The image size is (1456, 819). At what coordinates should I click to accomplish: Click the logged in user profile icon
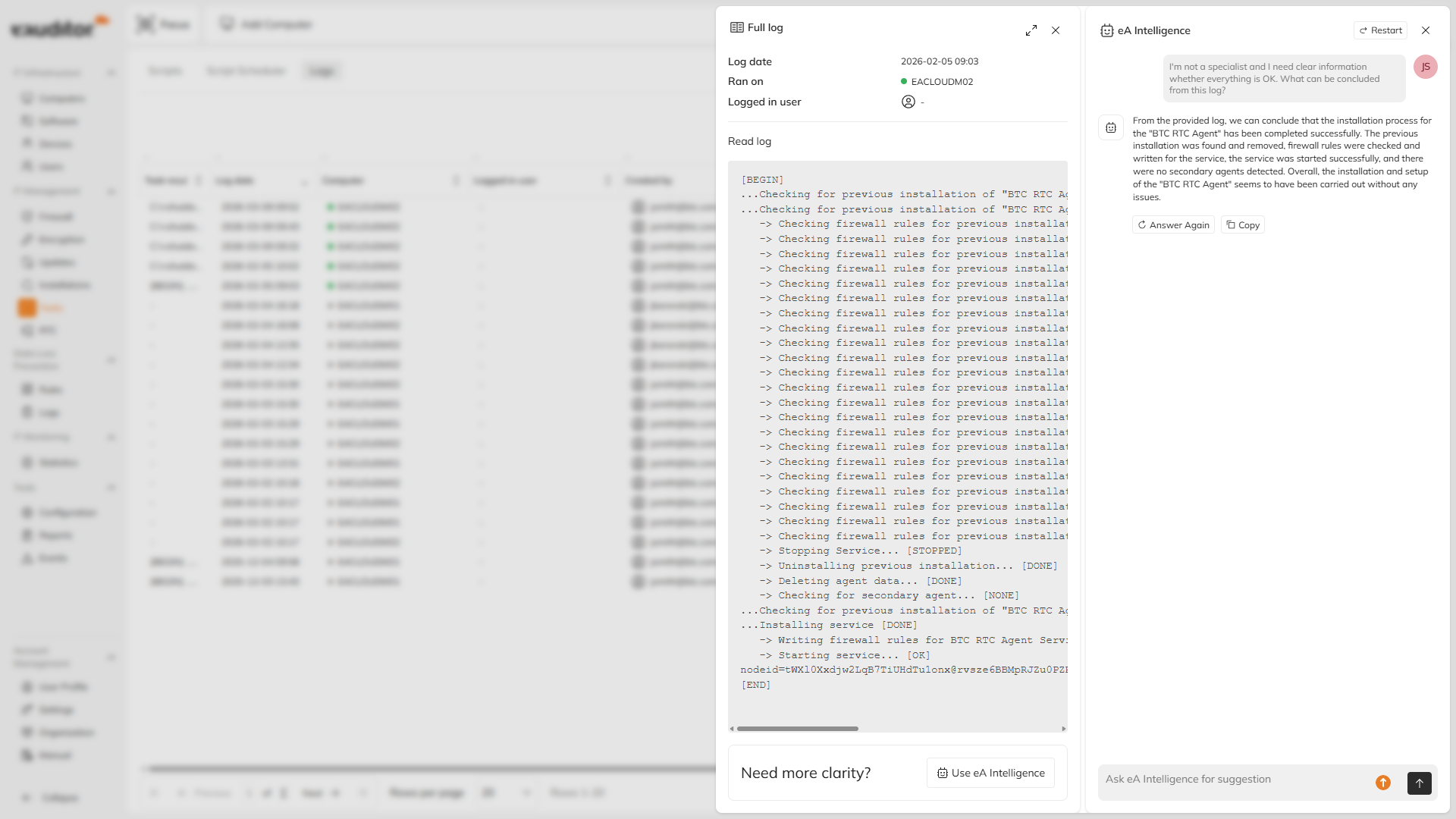908,102
